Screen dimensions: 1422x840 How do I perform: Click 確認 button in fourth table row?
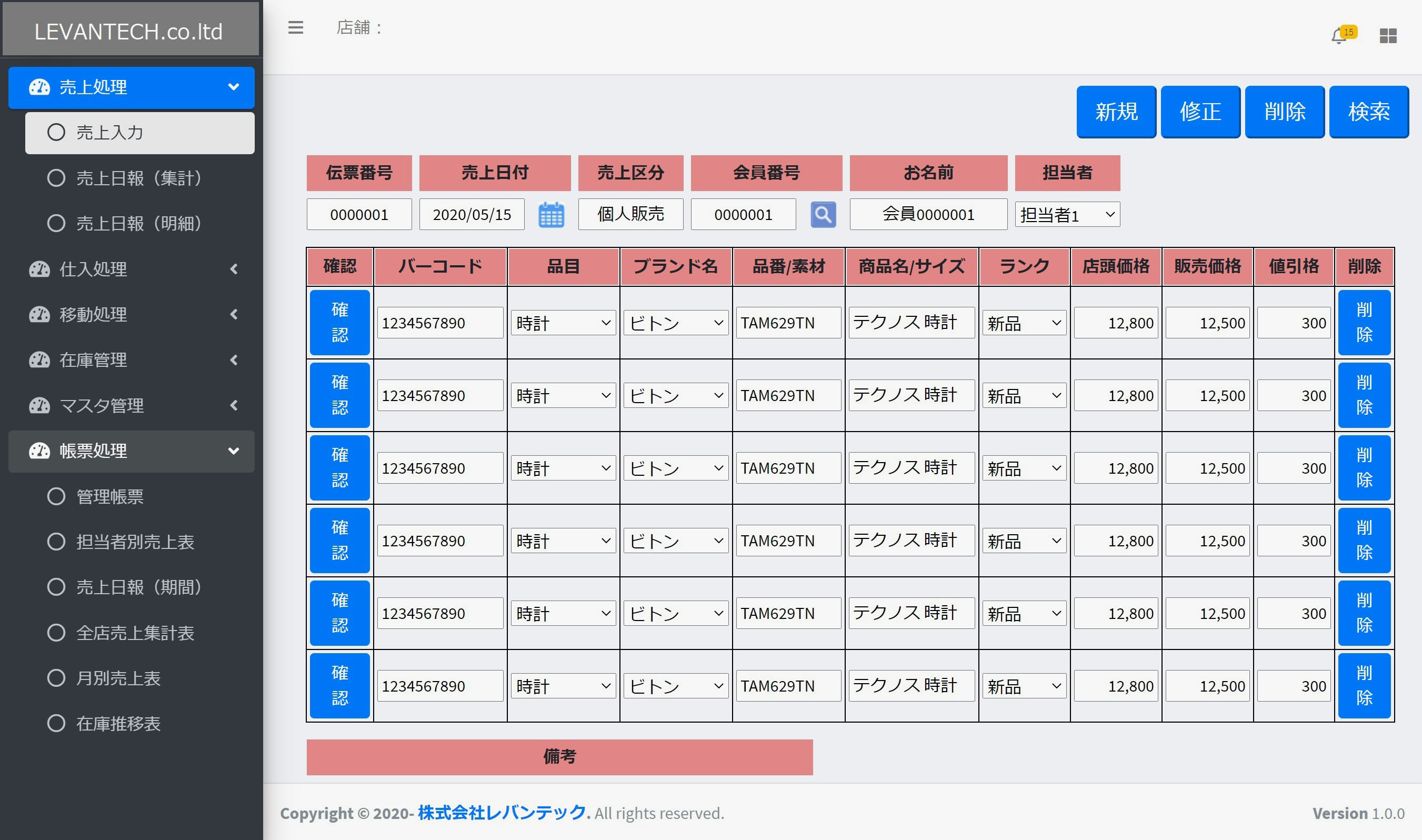point(339,541)
